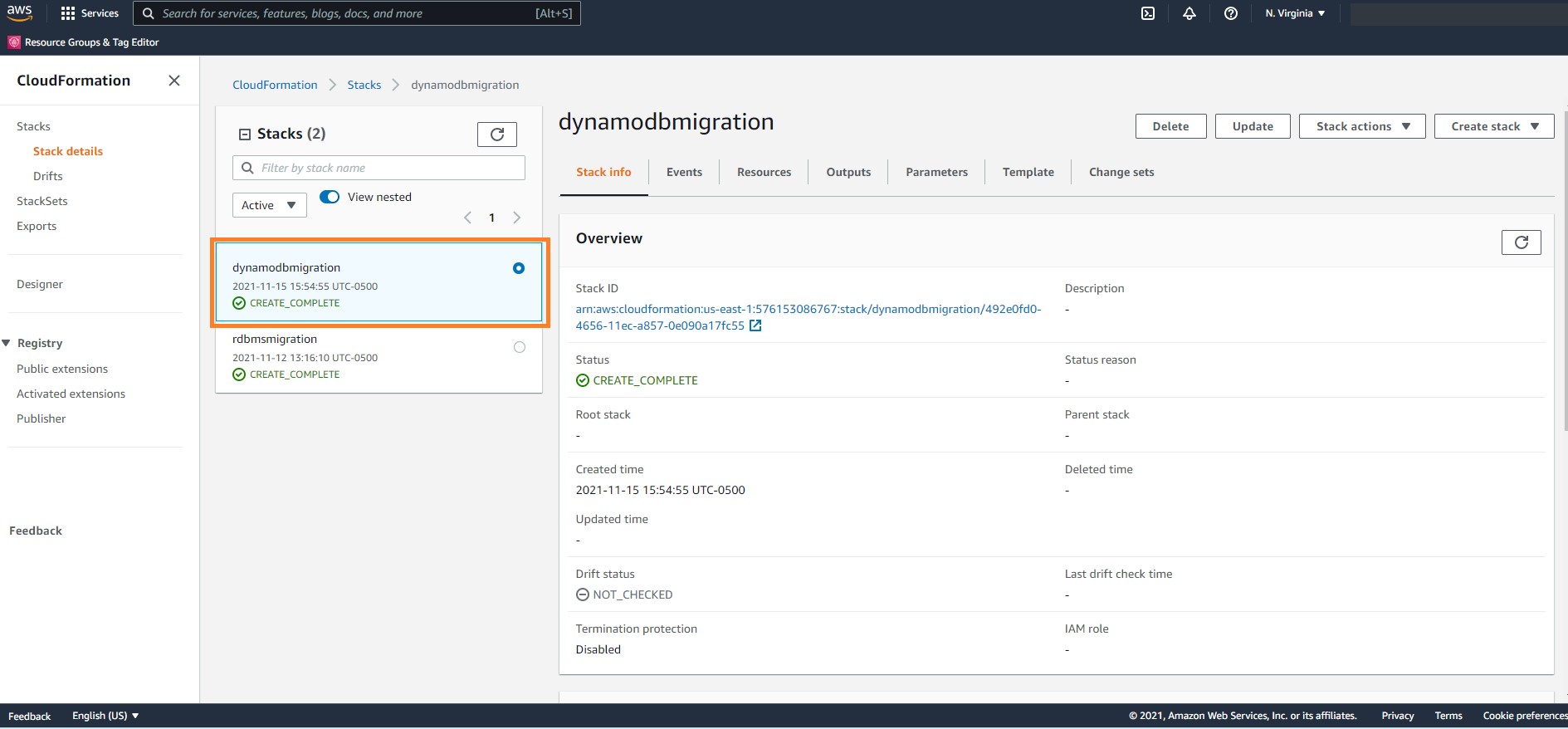Open Stack details in the sidebar
The image size is (1568, 729).
[x=68, y=151]
